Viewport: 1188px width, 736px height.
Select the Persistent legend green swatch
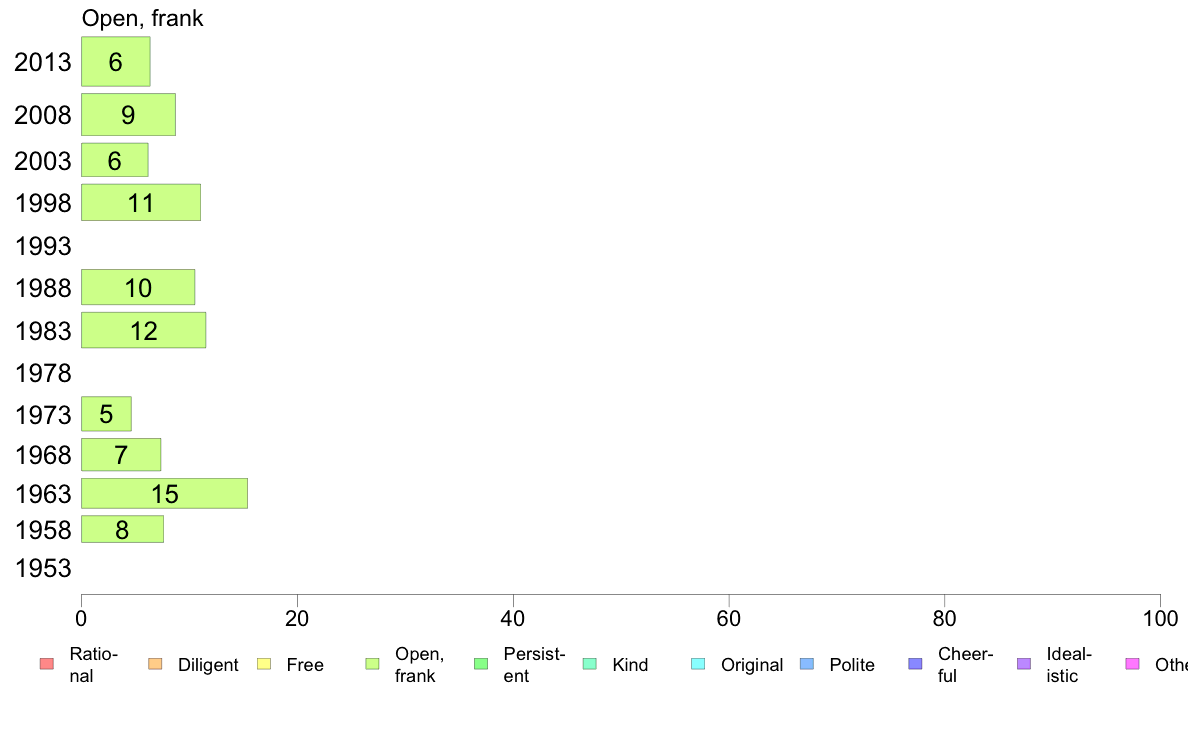(x=481, y=664)
